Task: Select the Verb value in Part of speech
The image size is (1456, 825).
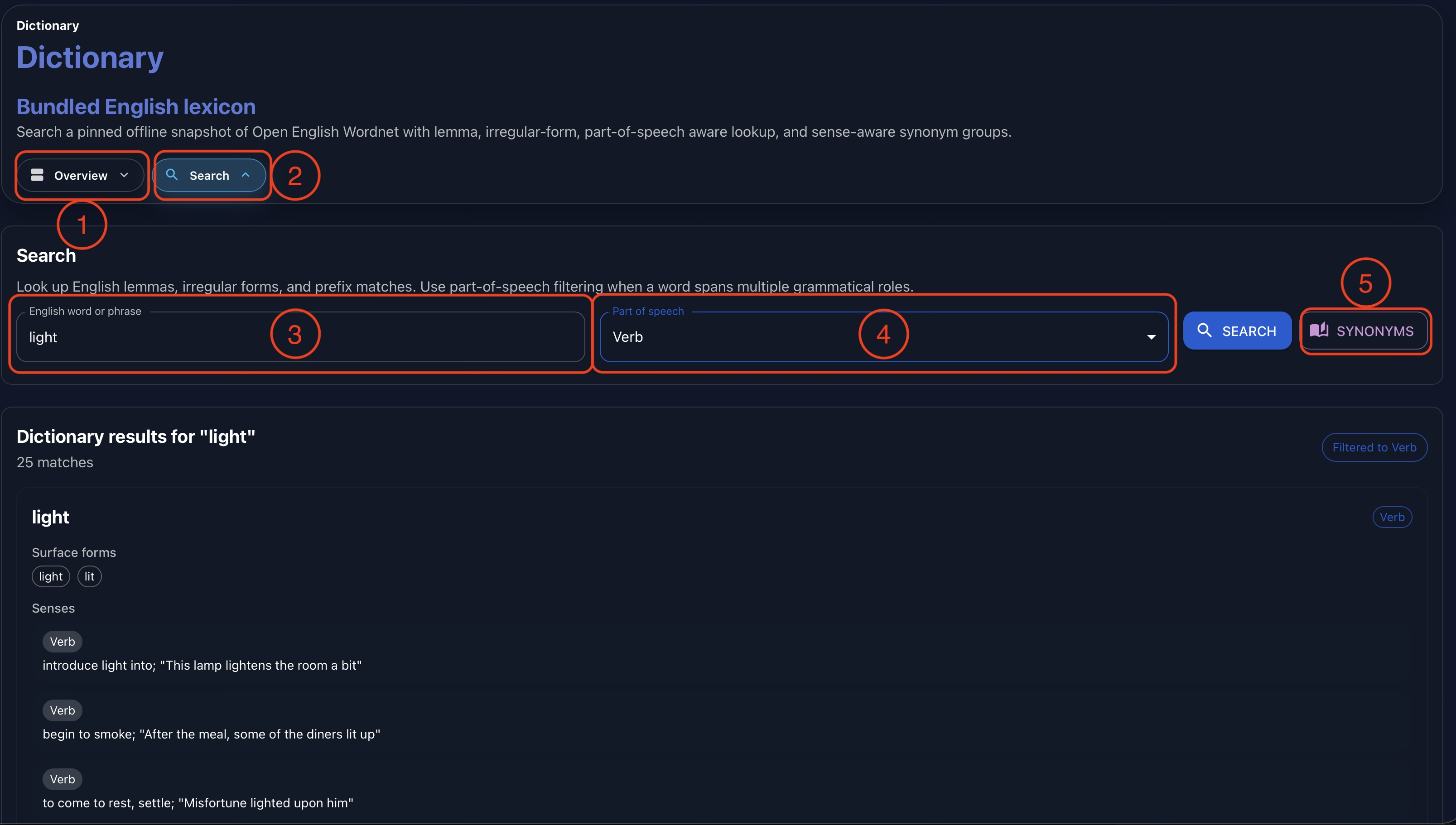Action: (627, 337)
